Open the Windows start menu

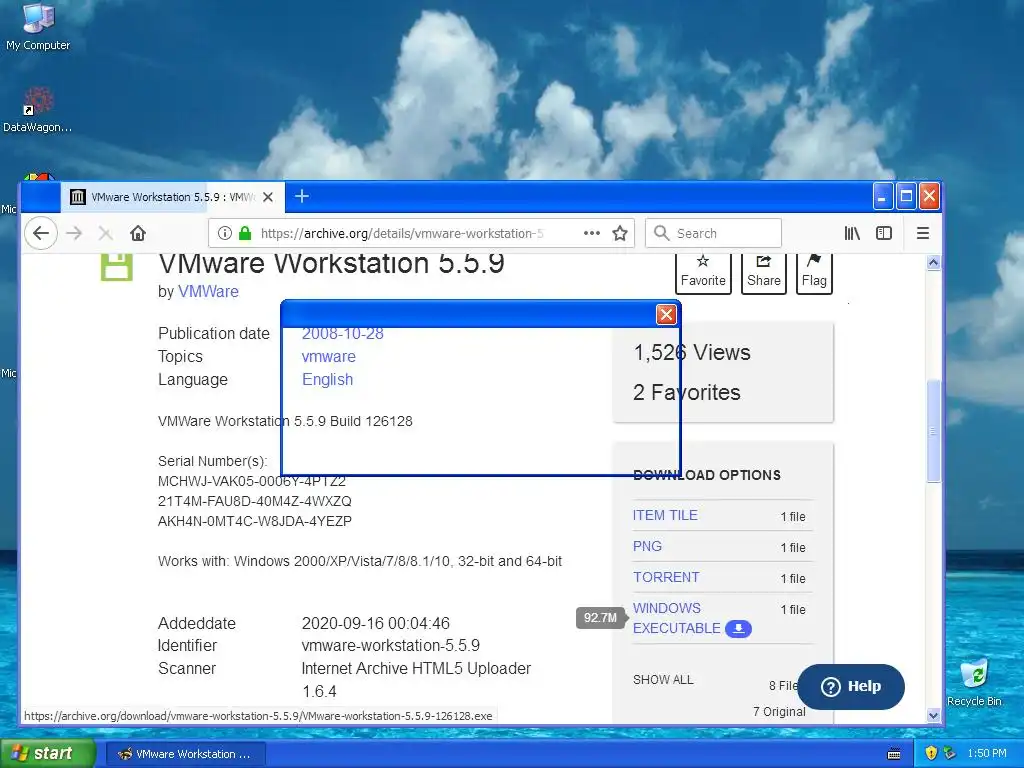coord(47,754)
